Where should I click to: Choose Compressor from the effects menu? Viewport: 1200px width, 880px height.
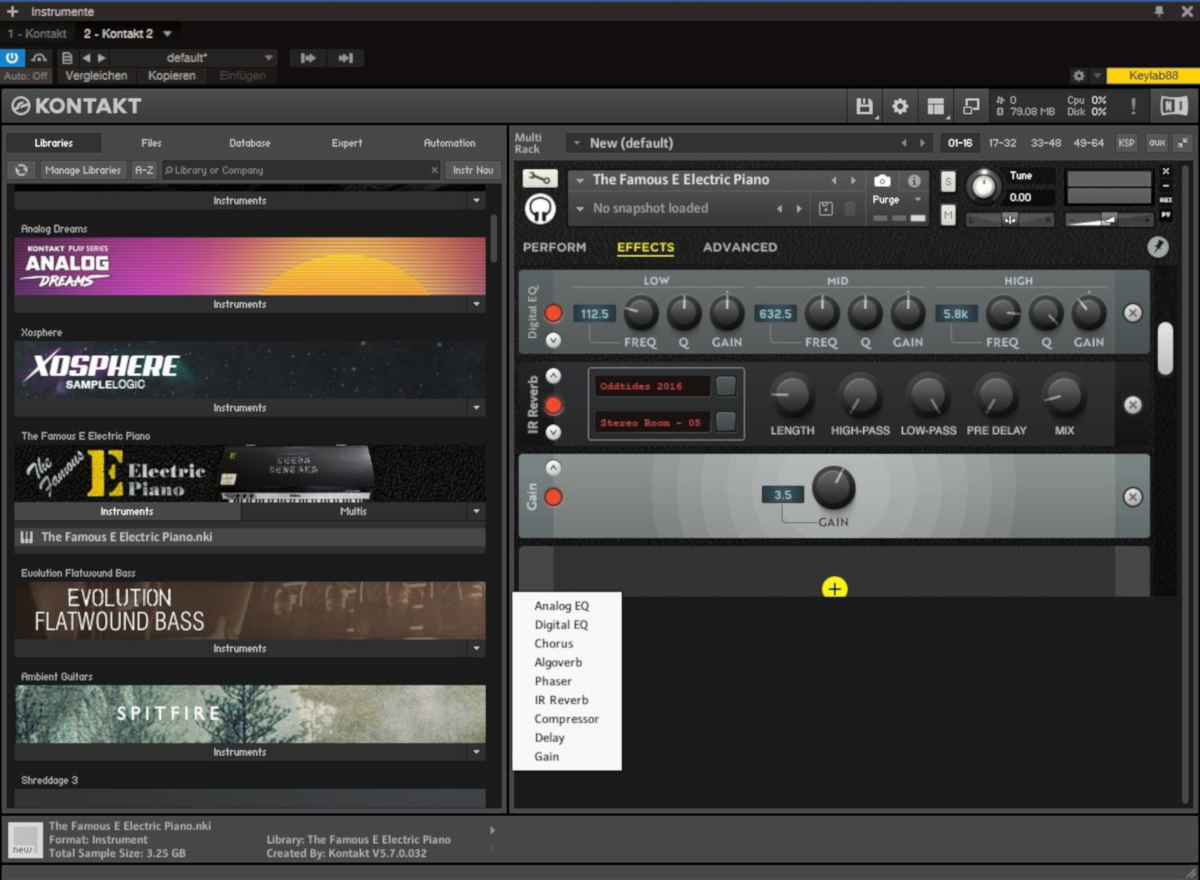point(567,719)
